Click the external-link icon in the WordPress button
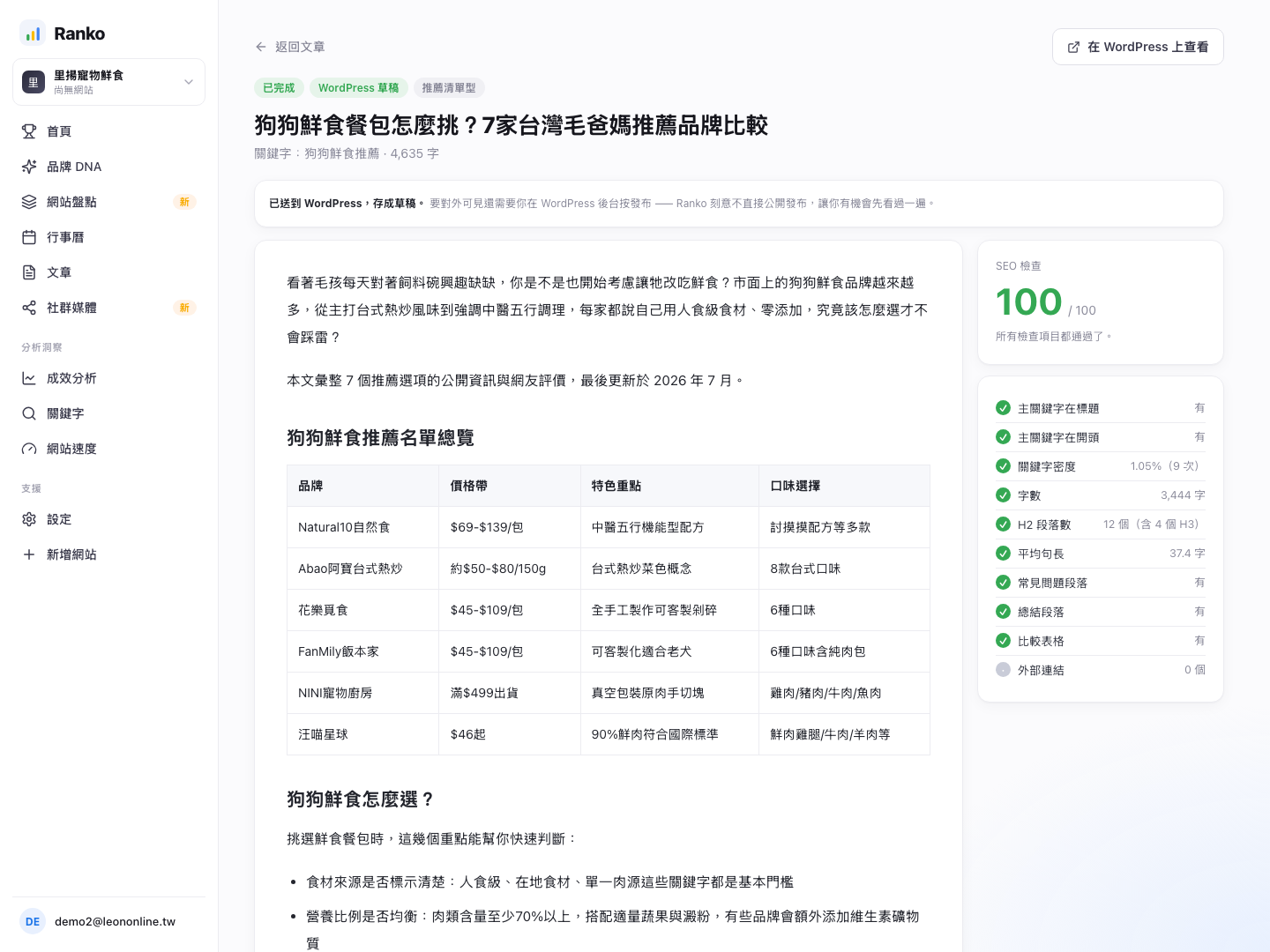 coord(1073,48)
